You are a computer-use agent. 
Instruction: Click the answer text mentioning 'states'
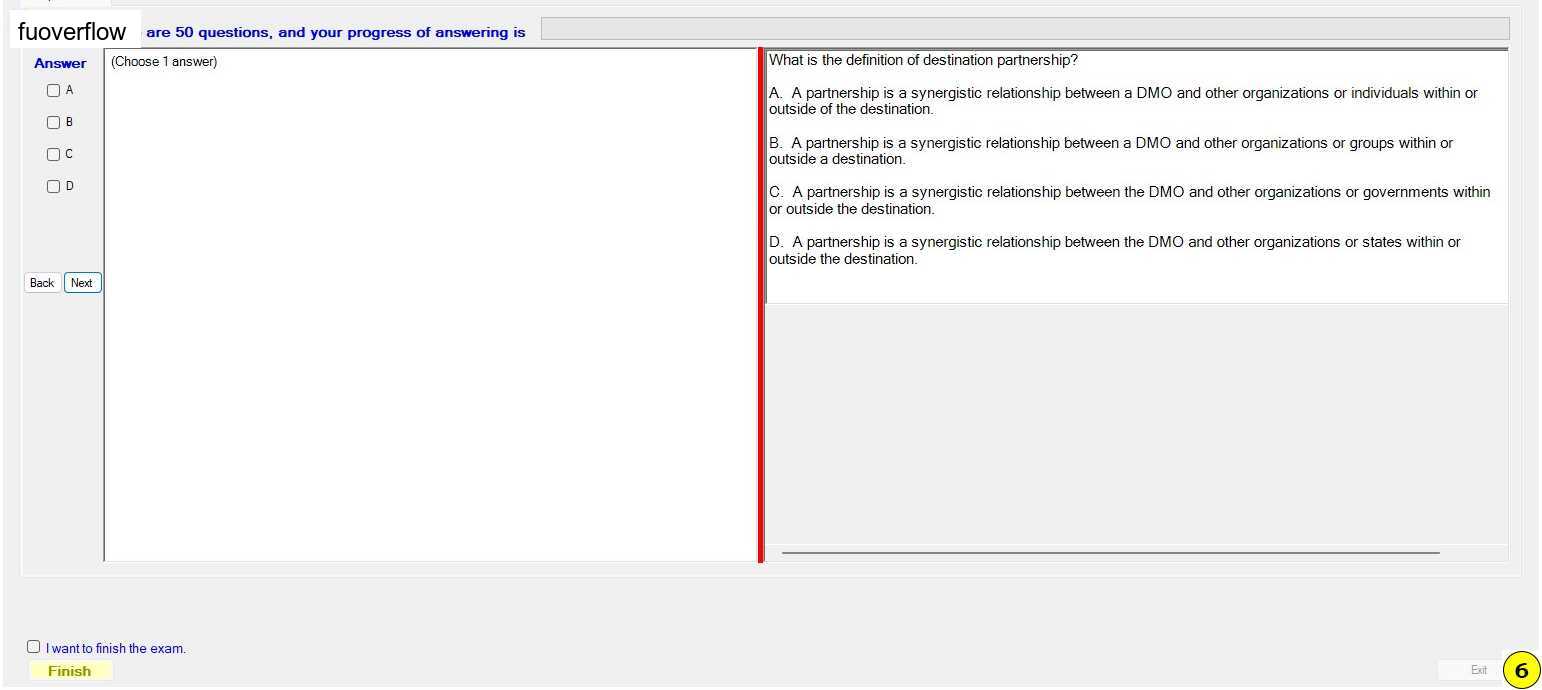point(1114,250)
